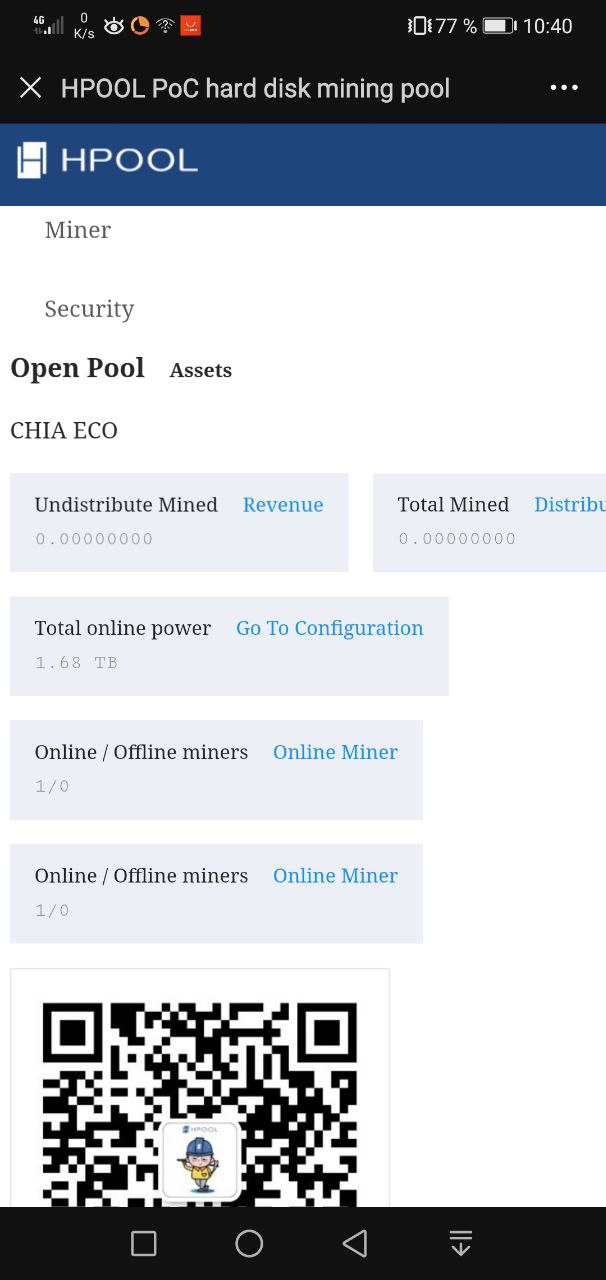This screenshot has width=606, height=1280.
Task: Select the page title HPOOL PoC hard disk mining pool
Action: coord(255,88)
